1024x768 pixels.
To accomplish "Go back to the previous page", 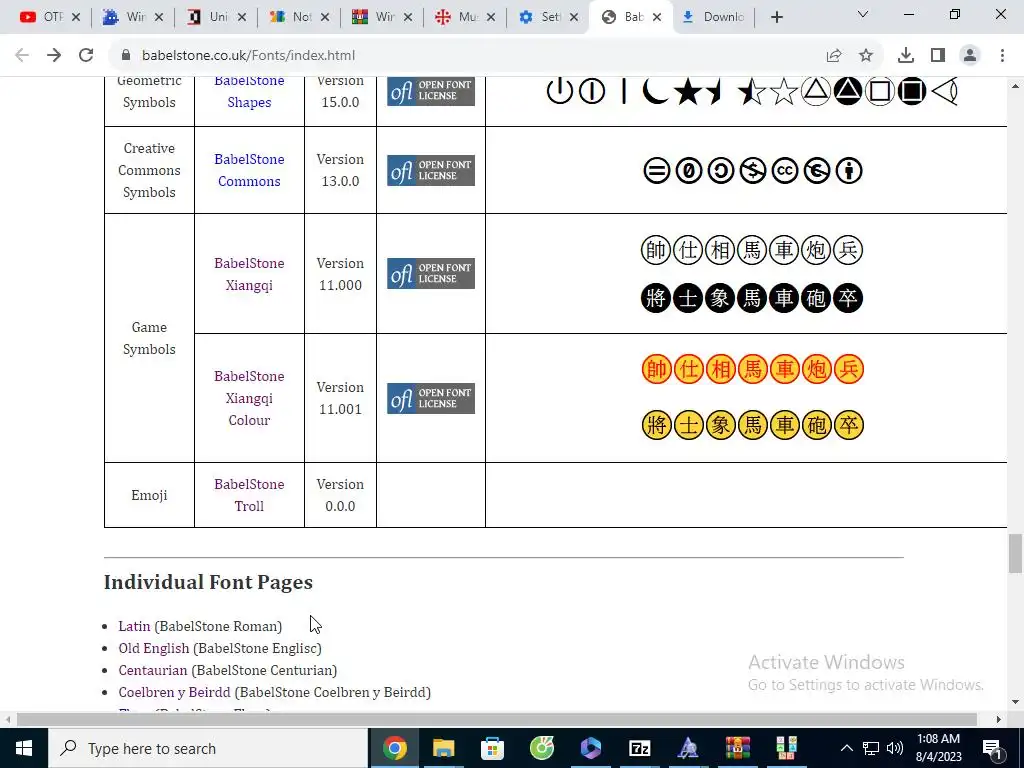I will [x=22, y=56].
